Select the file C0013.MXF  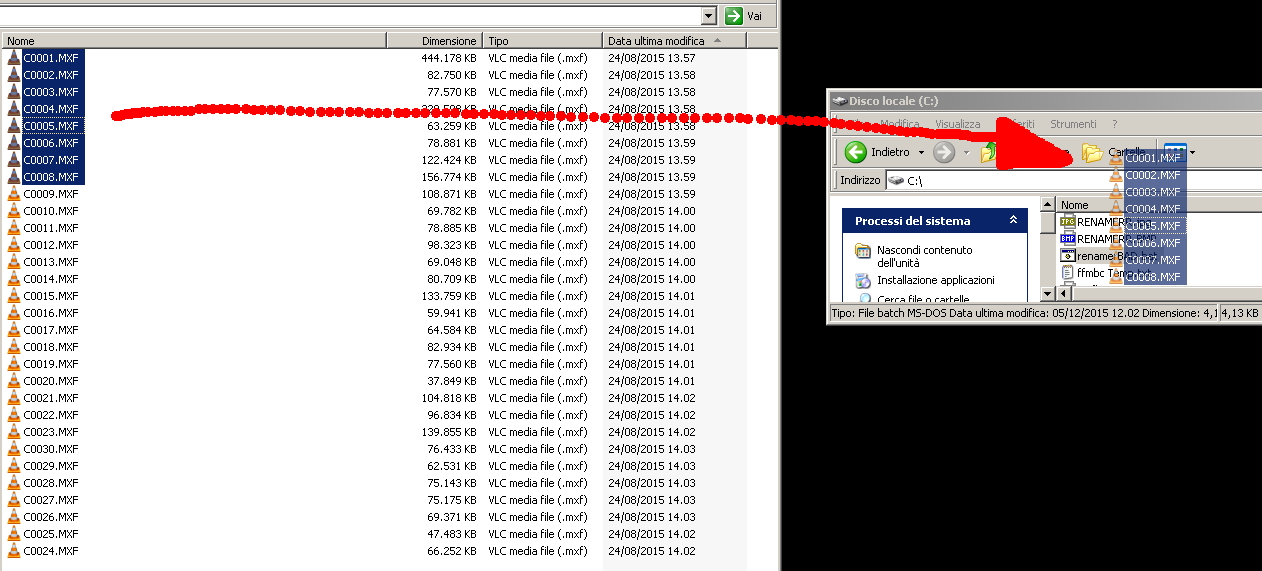(x=50, y=262)
